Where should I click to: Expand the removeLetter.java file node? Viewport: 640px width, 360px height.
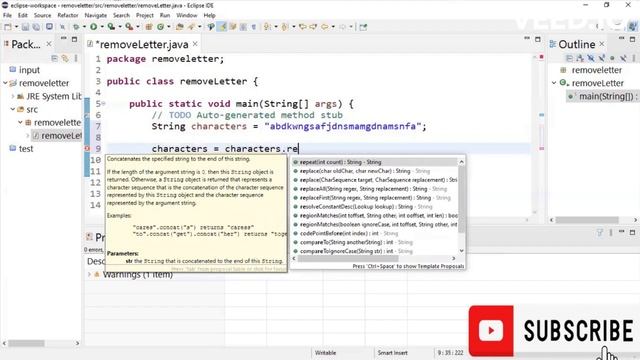click(x=27, y=136)
